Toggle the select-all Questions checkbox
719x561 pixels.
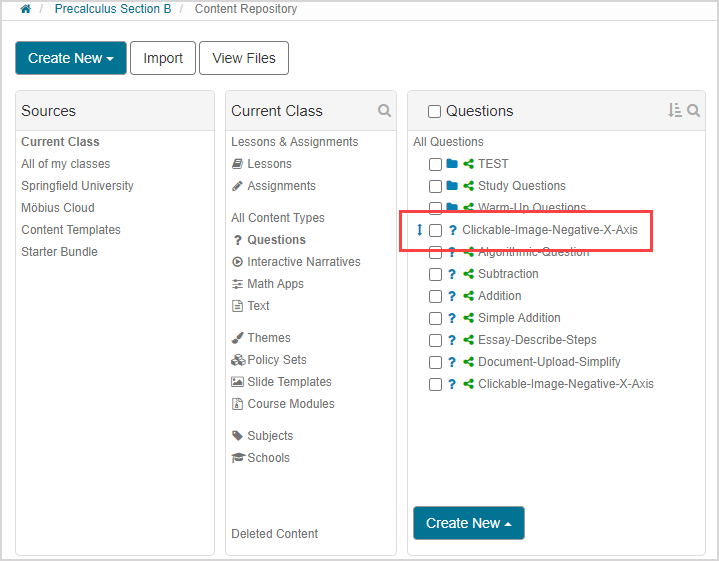434,112
